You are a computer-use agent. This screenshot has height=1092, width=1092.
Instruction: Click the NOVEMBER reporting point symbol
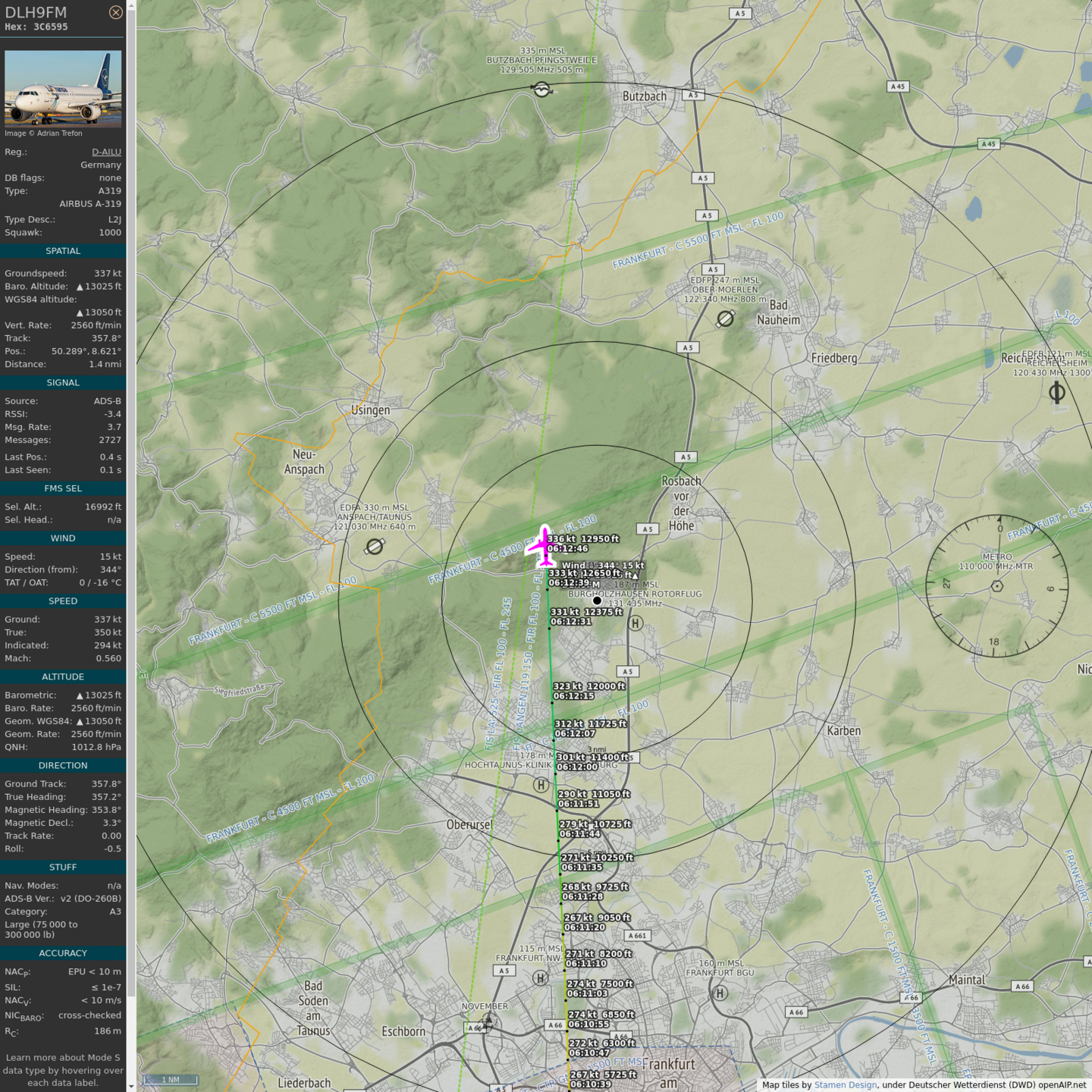488,1023
